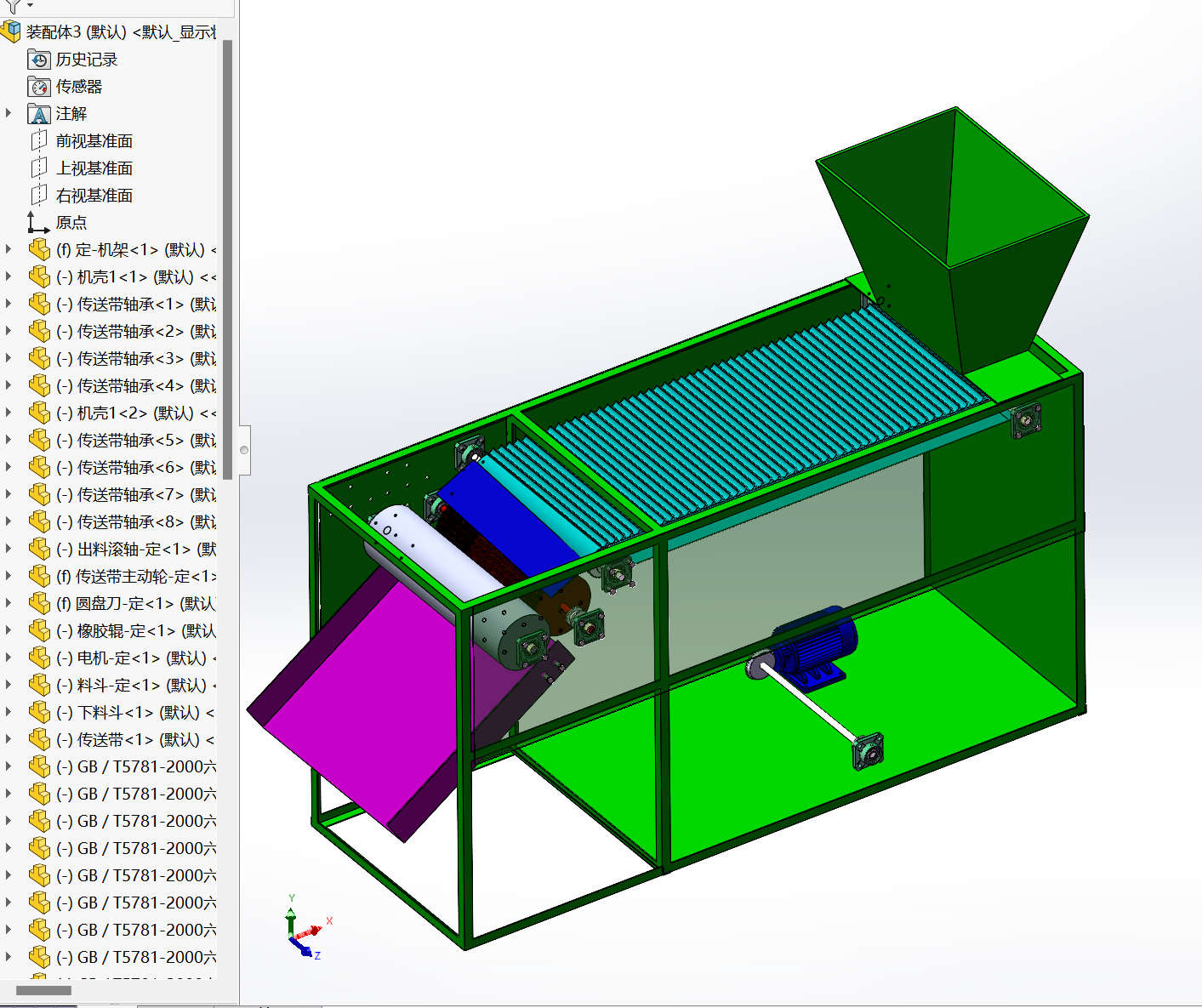Open the filter dropdown arrow beside the funnel

pyautogui.click(x=30, y=6)
